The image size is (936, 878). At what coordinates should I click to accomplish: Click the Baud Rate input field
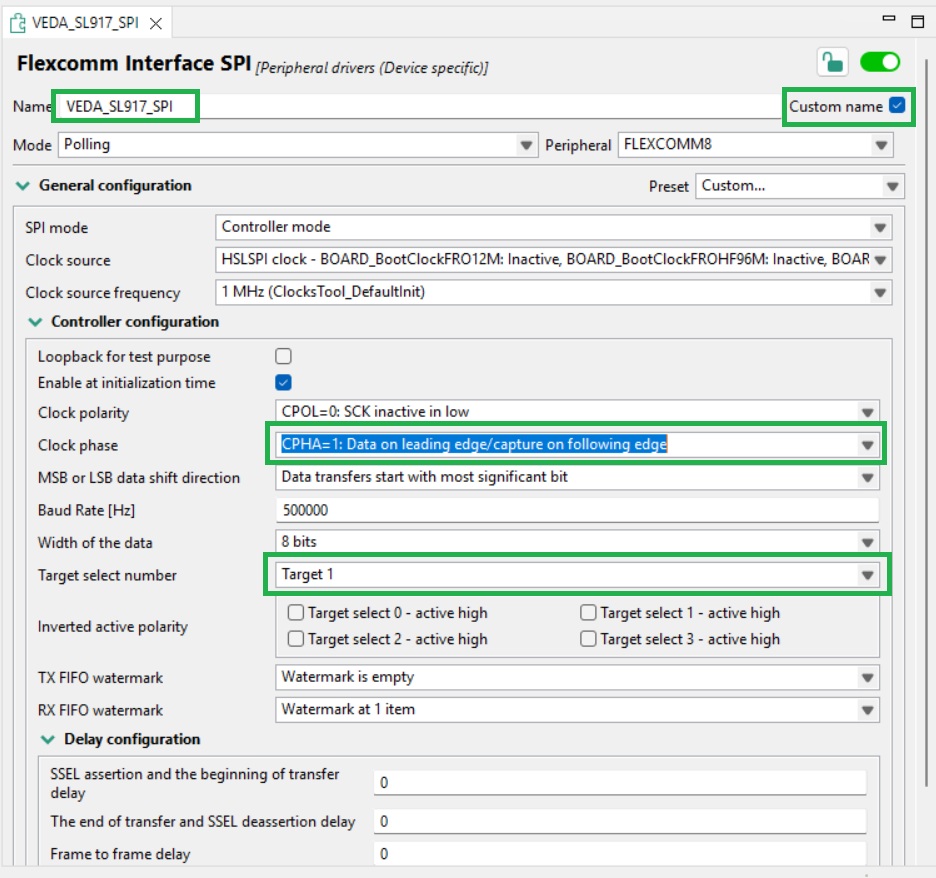[x=576, y=510]
